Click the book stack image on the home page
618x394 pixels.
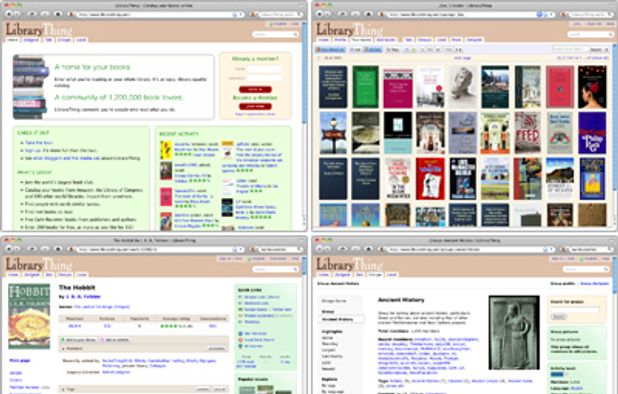30,87
